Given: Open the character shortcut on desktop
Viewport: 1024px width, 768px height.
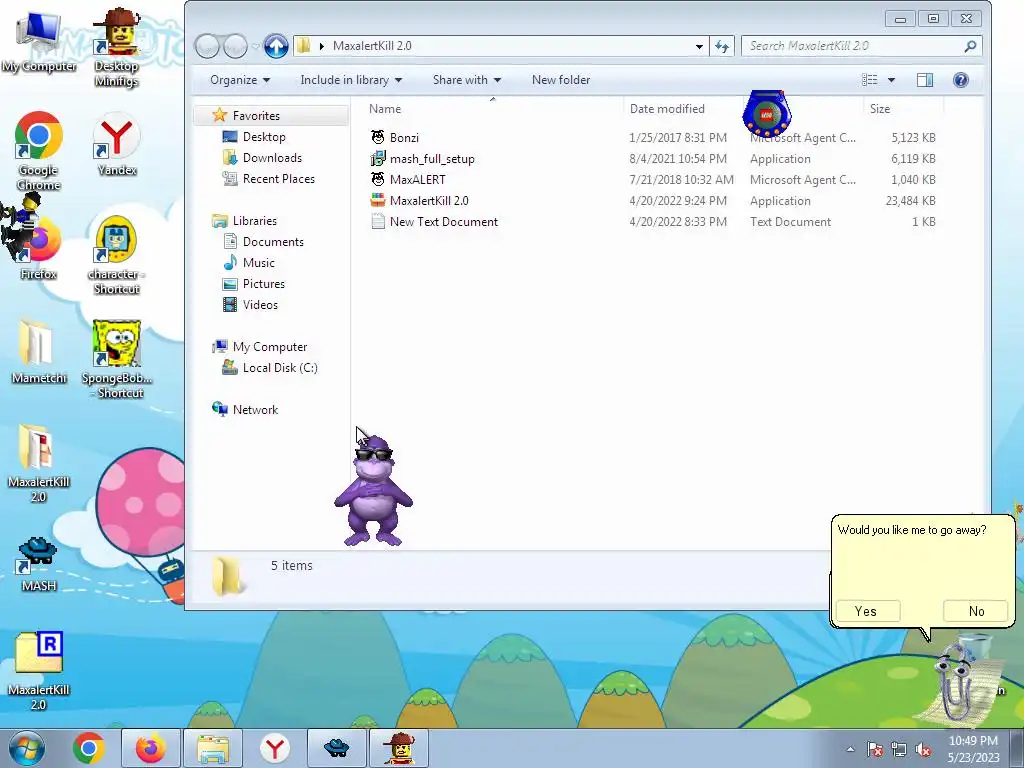Looking at the screenshot, I should (x=116, y=255).
